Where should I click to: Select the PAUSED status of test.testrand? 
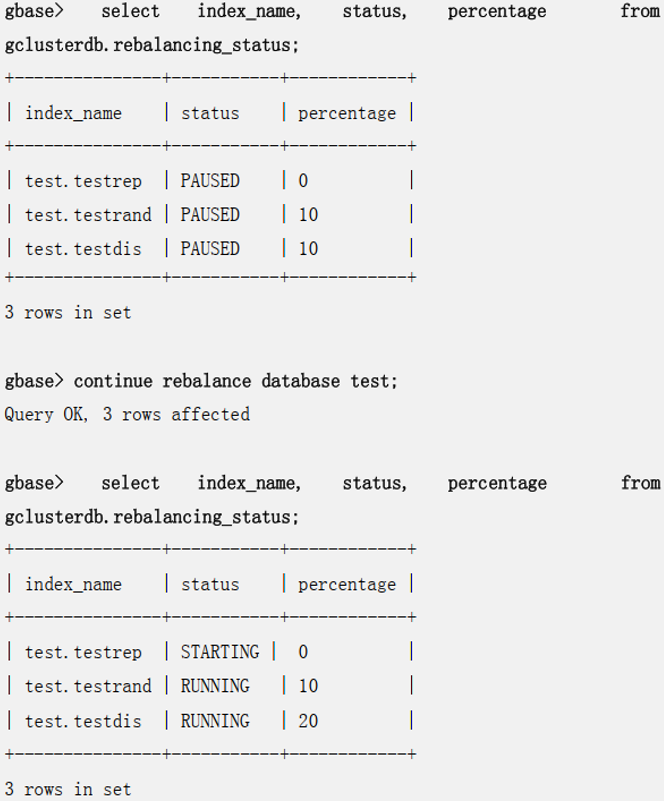[x=210, y=215]
